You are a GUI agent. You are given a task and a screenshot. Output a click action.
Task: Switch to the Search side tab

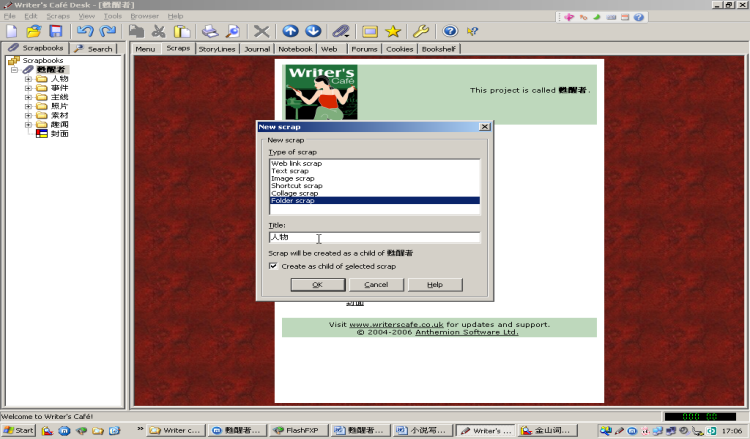94,49
